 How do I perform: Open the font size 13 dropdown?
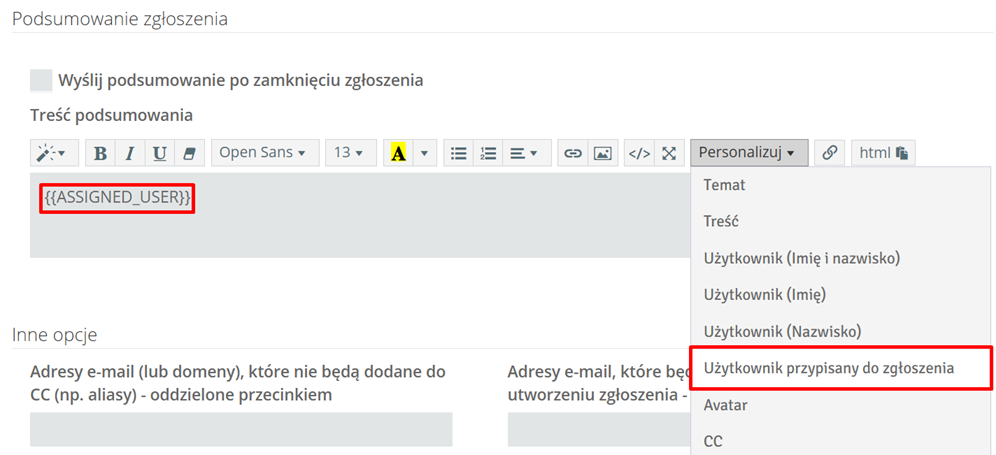pyautogui.click(x=351, y=153)
